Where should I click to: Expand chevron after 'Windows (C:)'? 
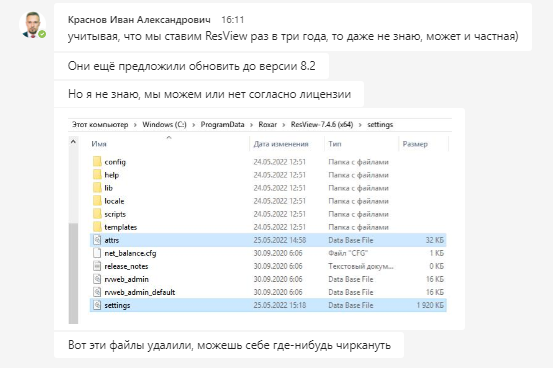click(x=193, y=125)
